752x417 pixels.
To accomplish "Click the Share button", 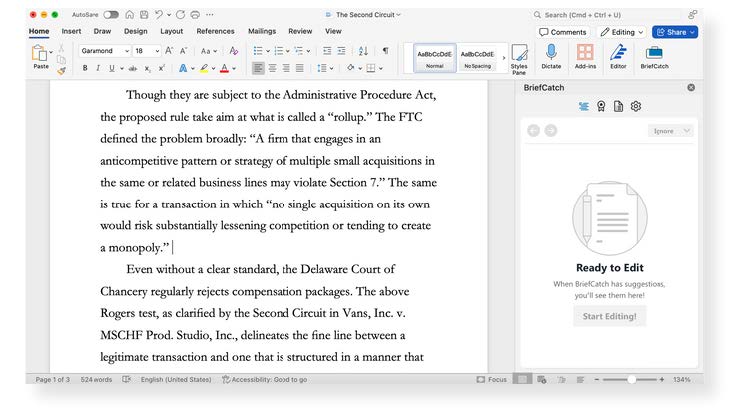I will tap(675, 32).
